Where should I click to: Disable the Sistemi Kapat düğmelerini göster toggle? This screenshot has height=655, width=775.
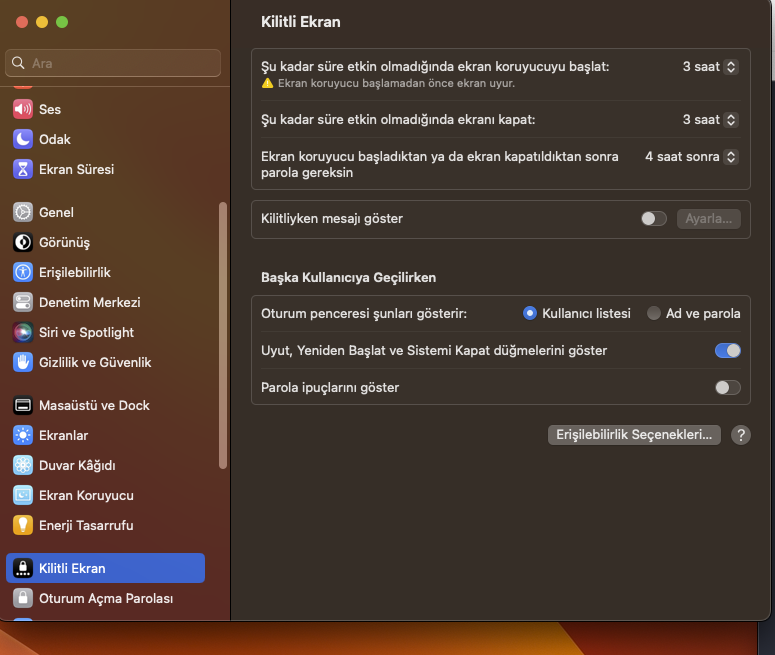coord(727,350)
